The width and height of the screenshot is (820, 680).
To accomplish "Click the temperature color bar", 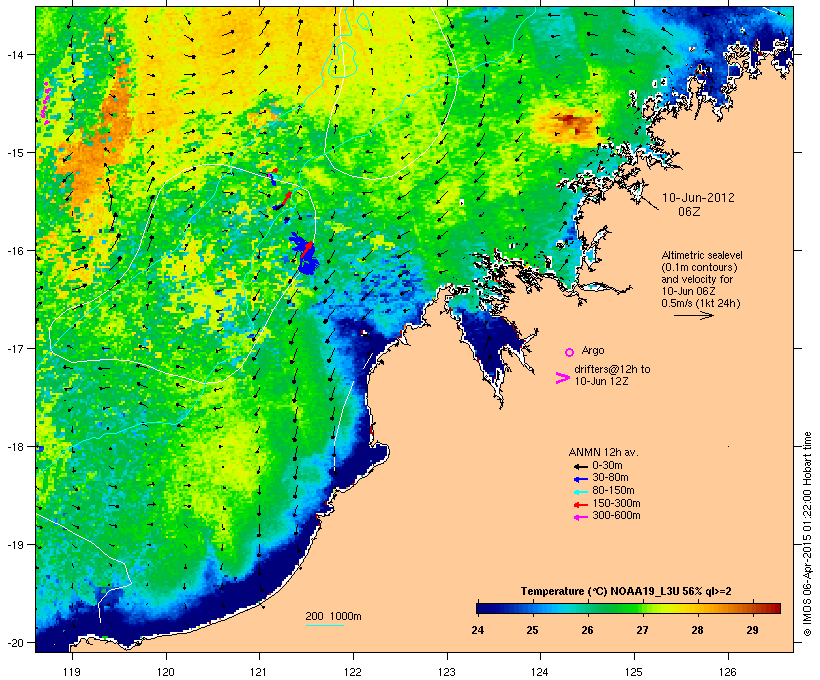I will 628,608.
